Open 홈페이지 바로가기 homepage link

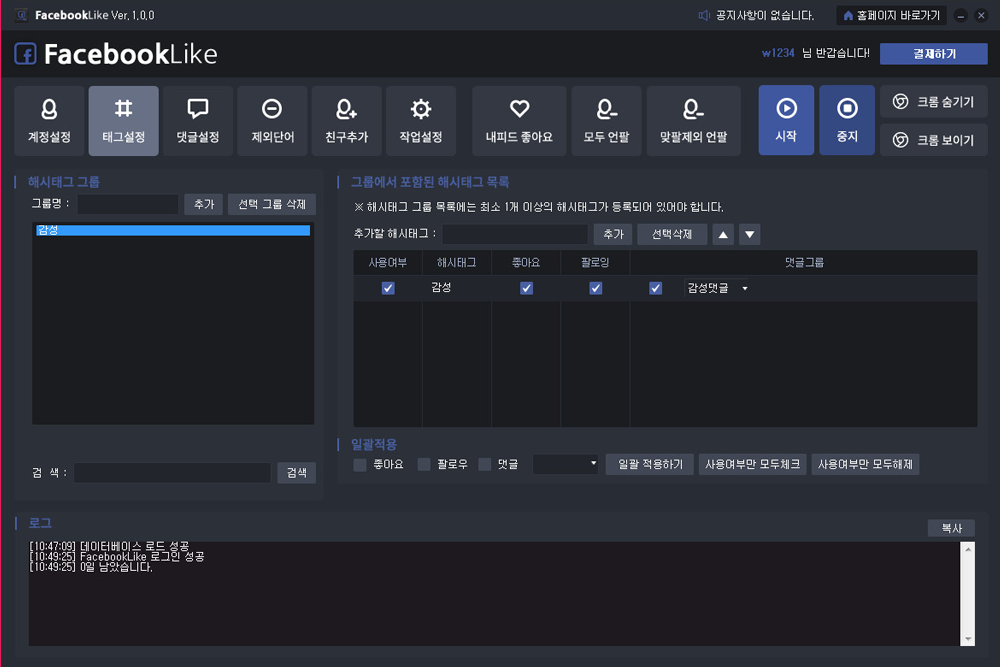tap(892, 15)
